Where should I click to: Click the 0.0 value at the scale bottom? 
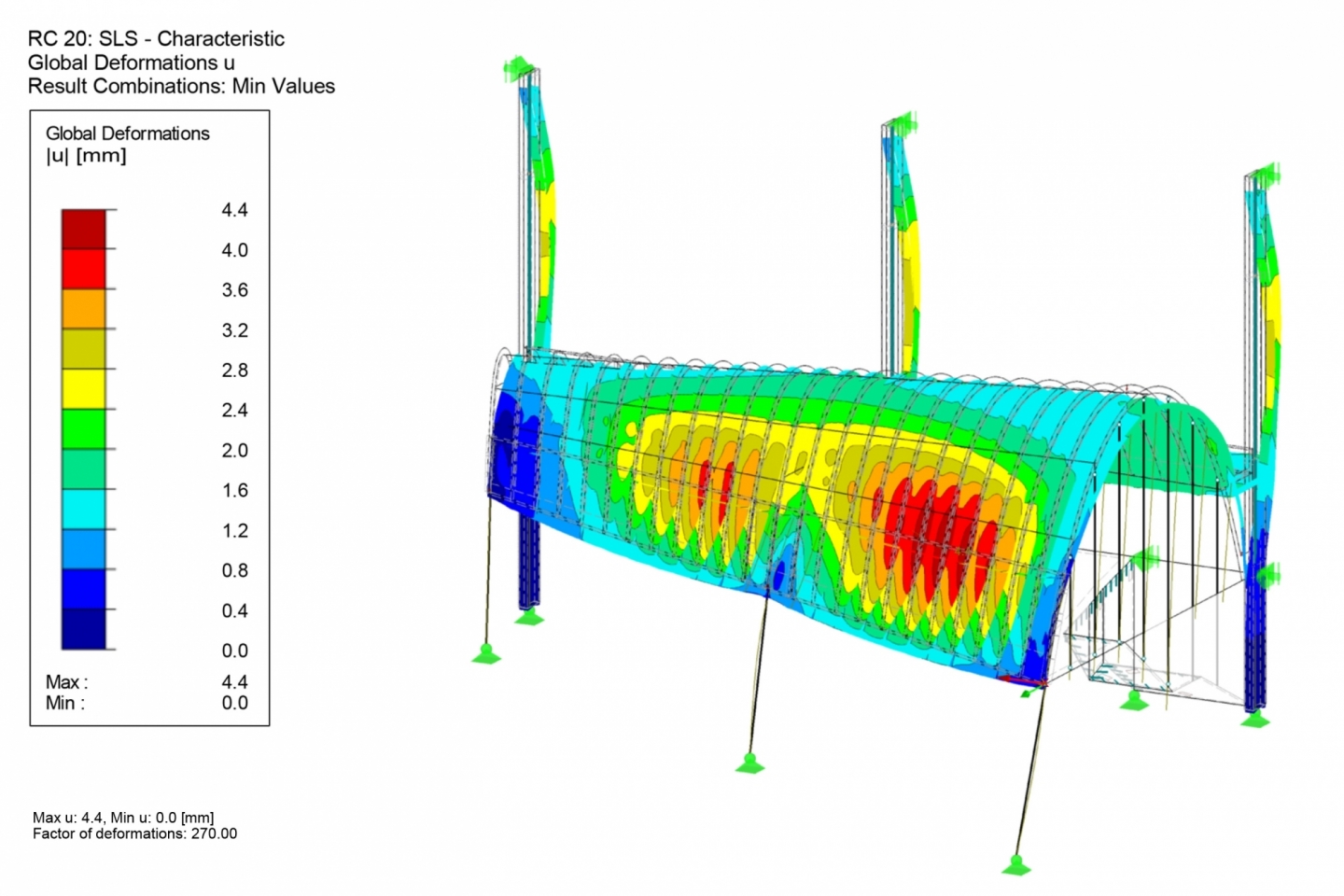pyautogui.click(x=234, y=651)
